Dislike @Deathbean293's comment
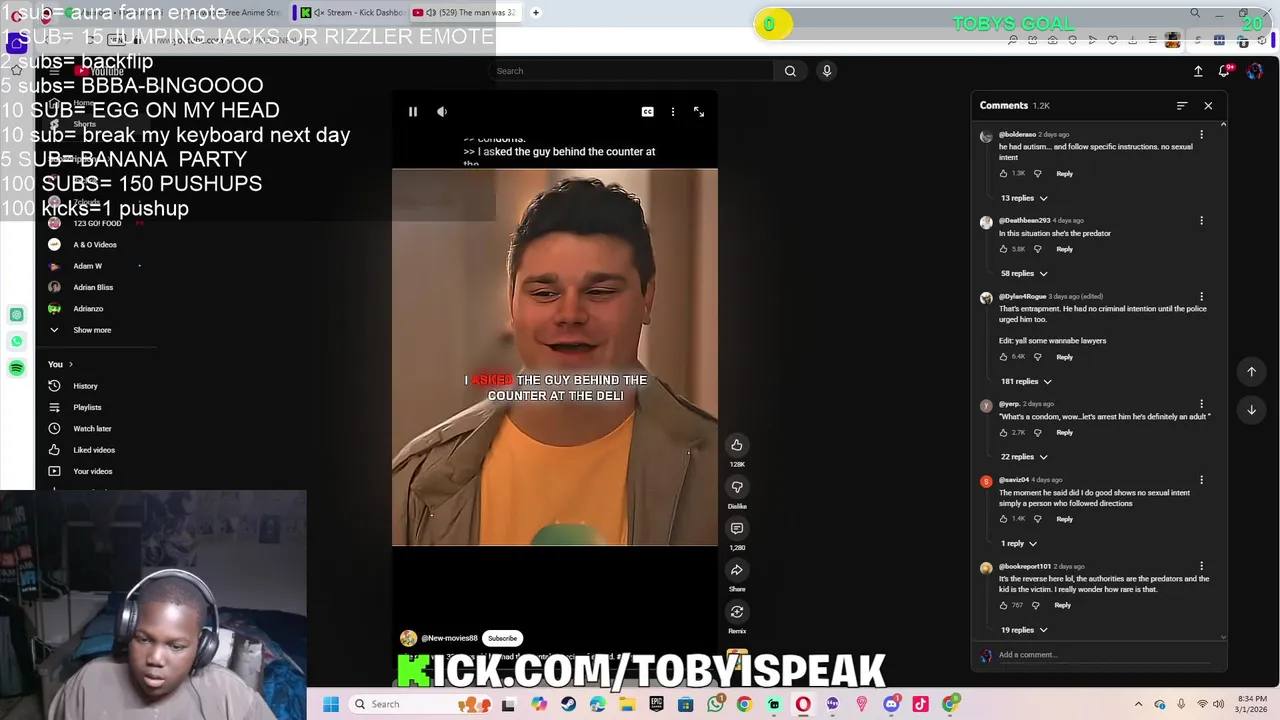 click(1037, 249)
